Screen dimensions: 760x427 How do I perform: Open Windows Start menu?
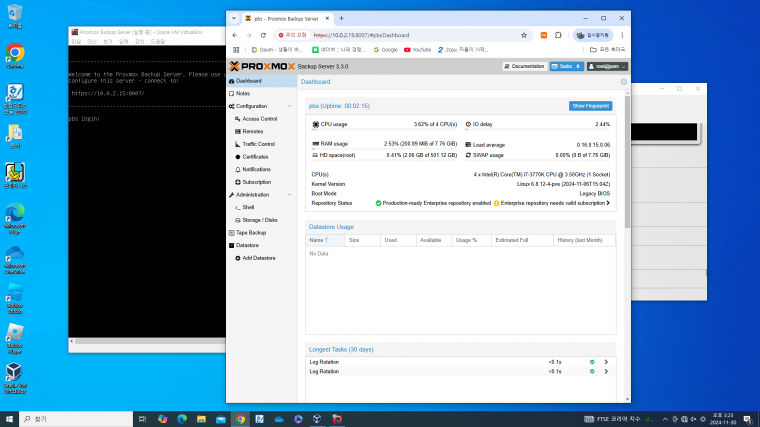point(9,419)
